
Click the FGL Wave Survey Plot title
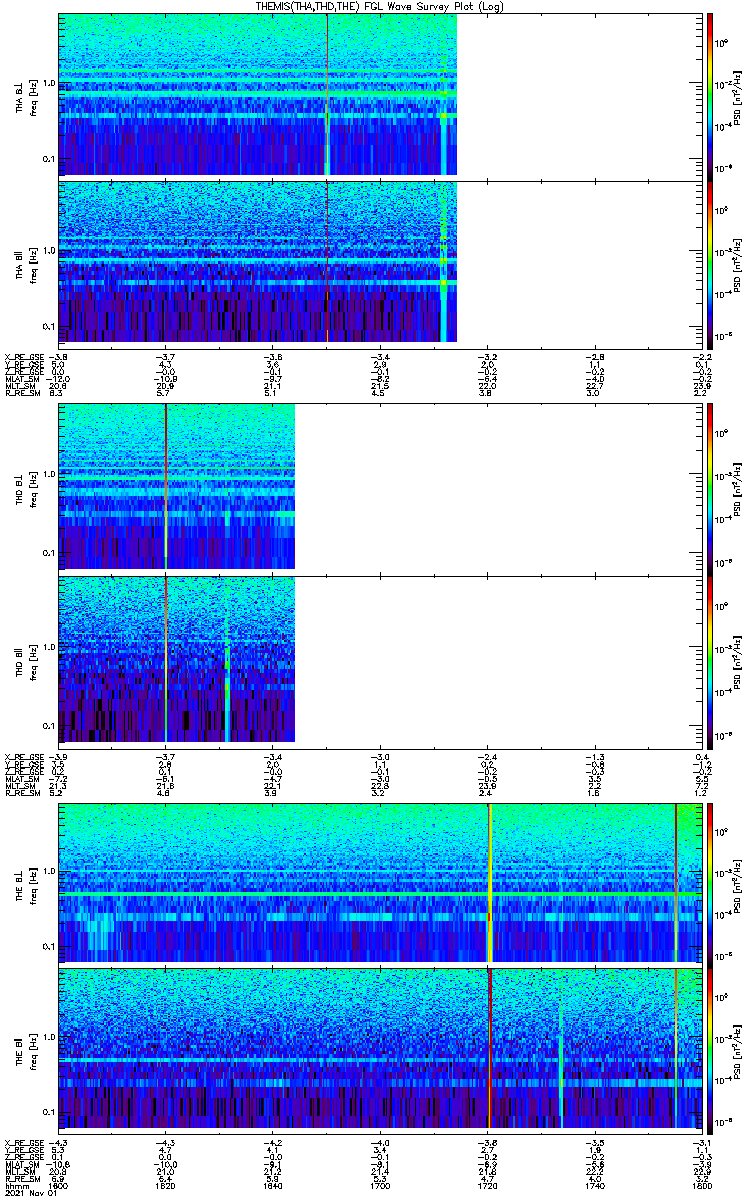click(378, 6)
